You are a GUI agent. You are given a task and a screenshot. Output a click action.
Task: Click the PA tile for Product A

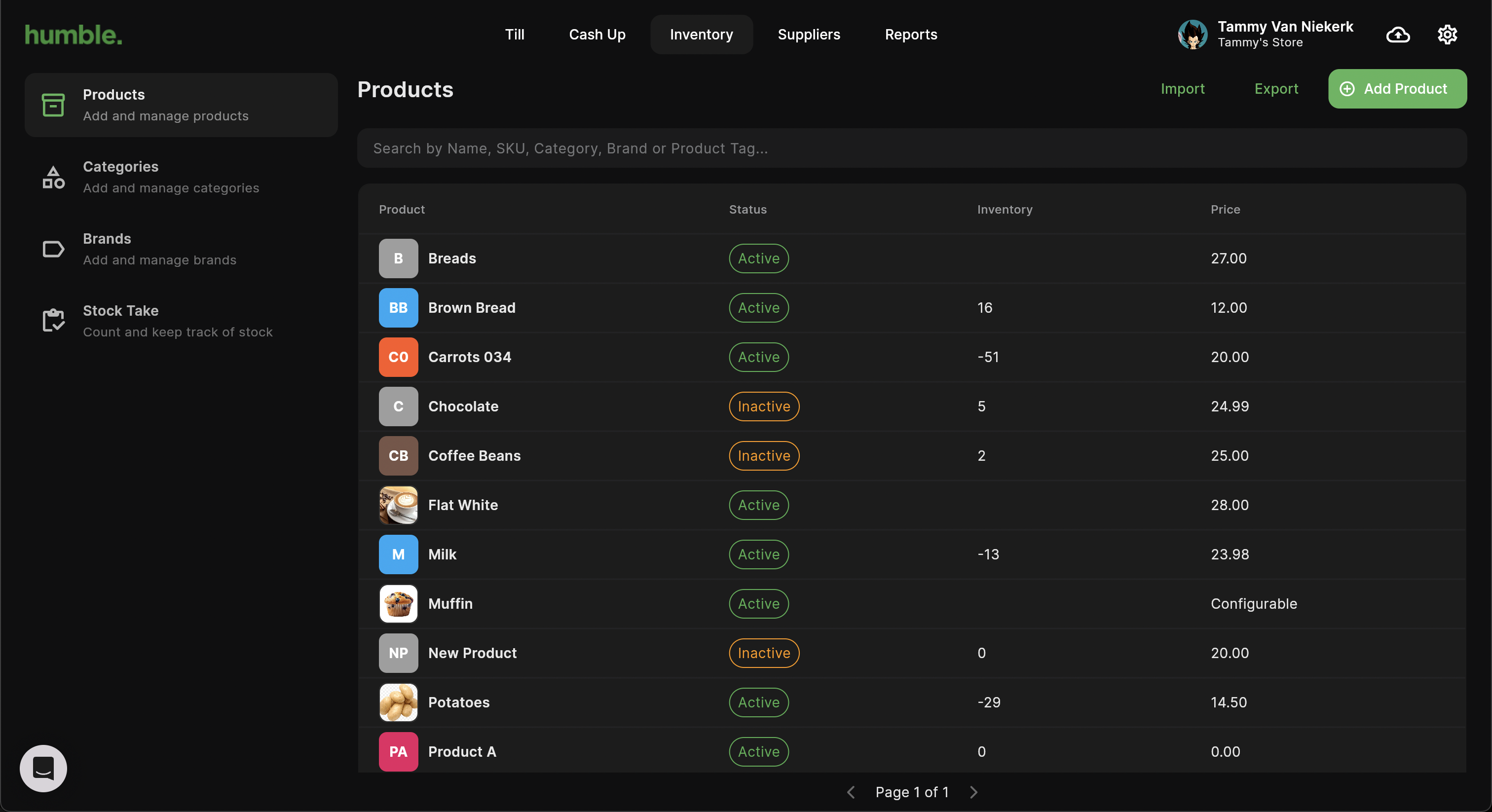click(x=398, y=751)
